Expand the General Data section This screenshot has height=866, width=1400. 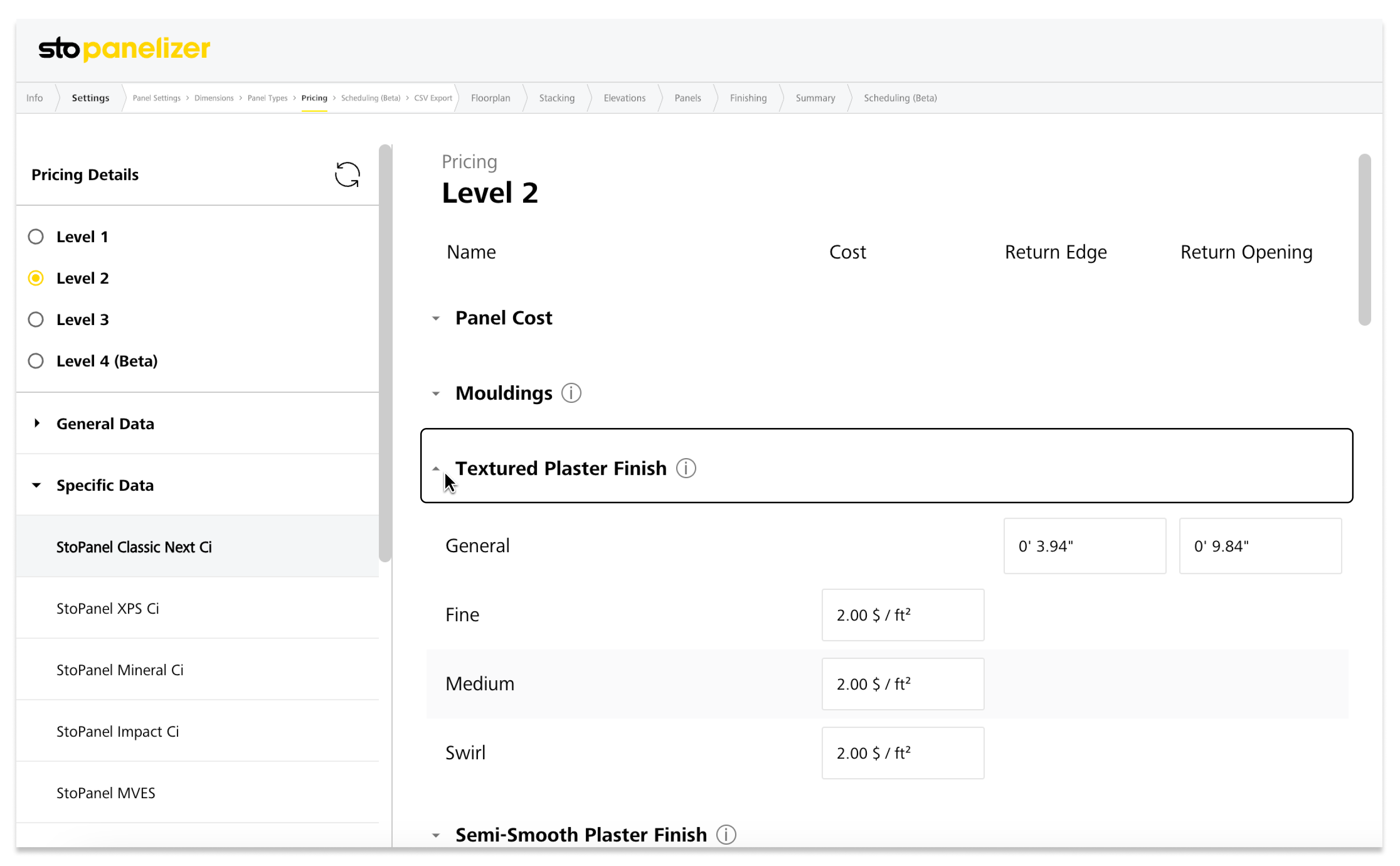pyautogui.click(x=37, y=423)
